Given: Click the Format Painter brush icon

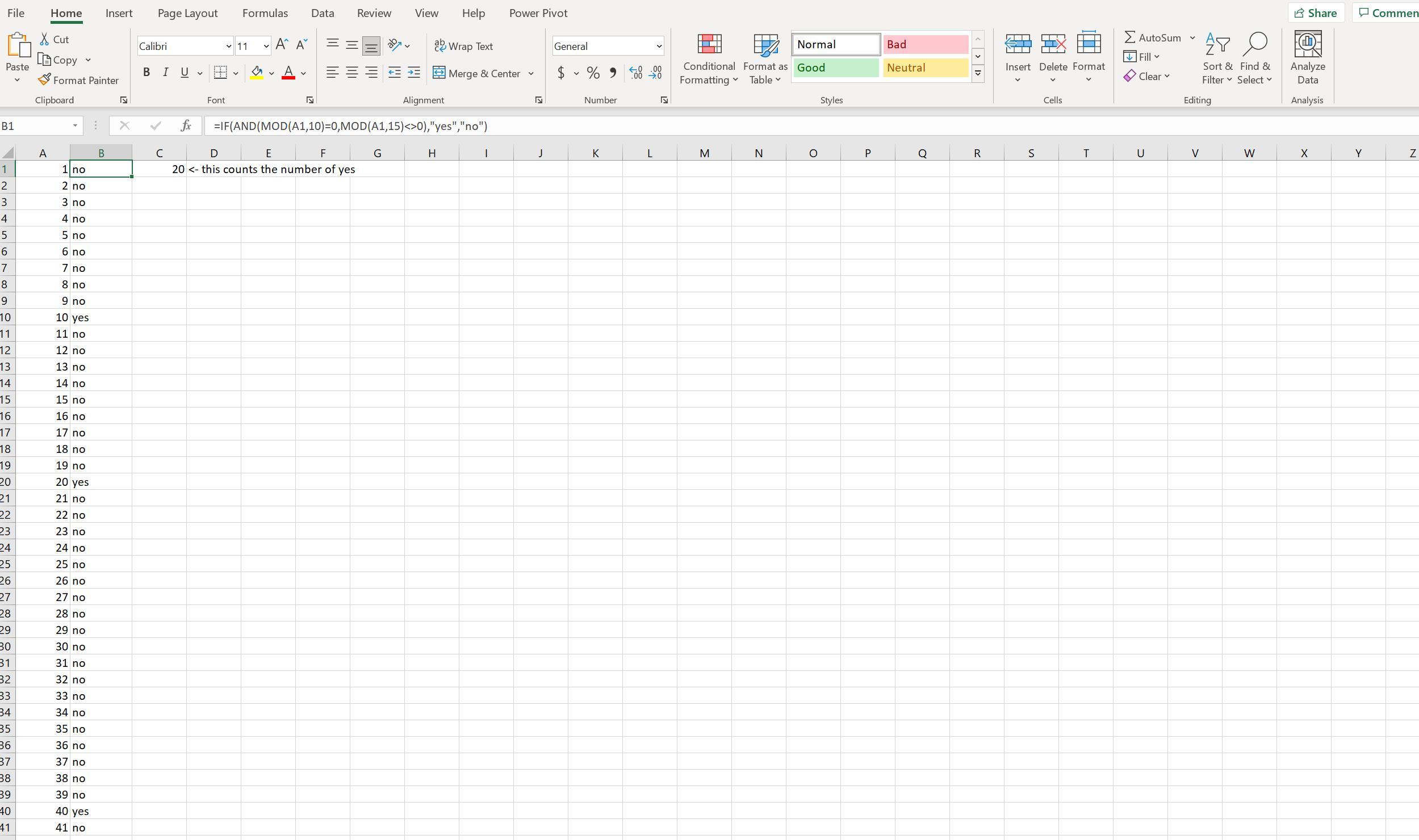Looking at the screenshot, I should pyautogui.click(x=45, y=80).
